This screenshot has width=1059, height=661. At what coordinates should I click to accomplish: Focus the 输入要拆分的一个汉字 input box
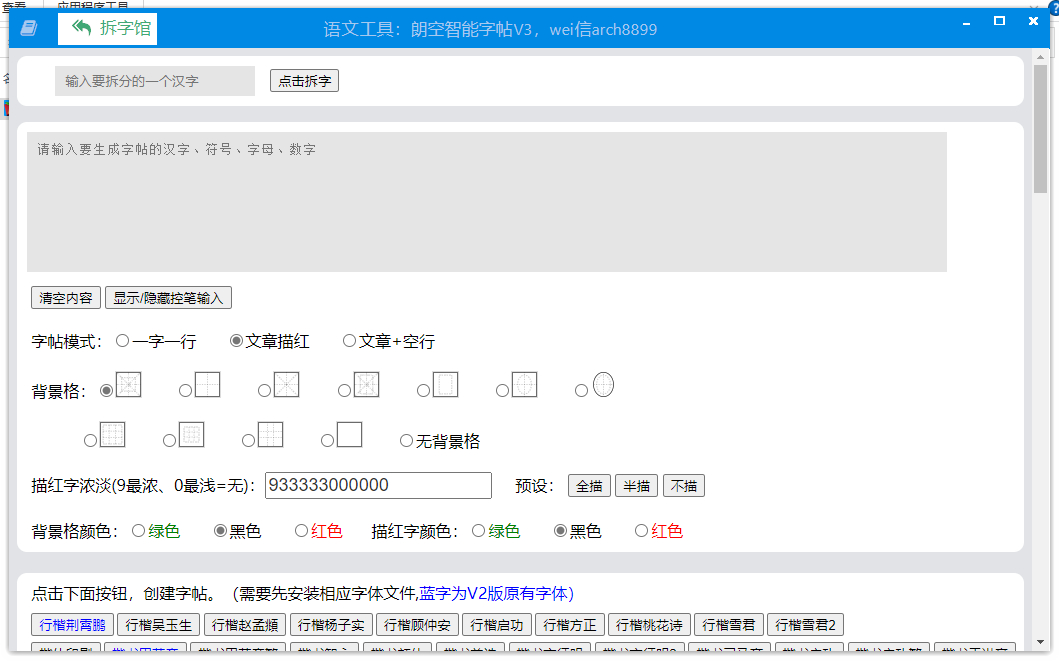(x=155, y=81)
